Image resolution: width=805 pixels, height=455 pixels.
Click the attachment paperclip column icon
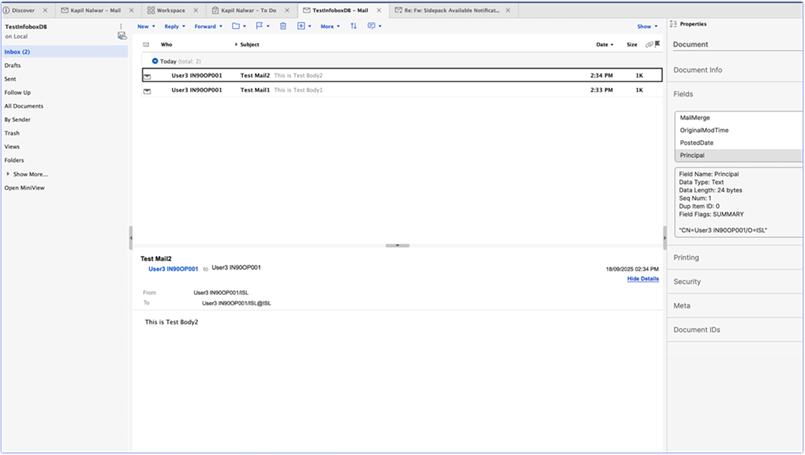(x=649, y=45)
